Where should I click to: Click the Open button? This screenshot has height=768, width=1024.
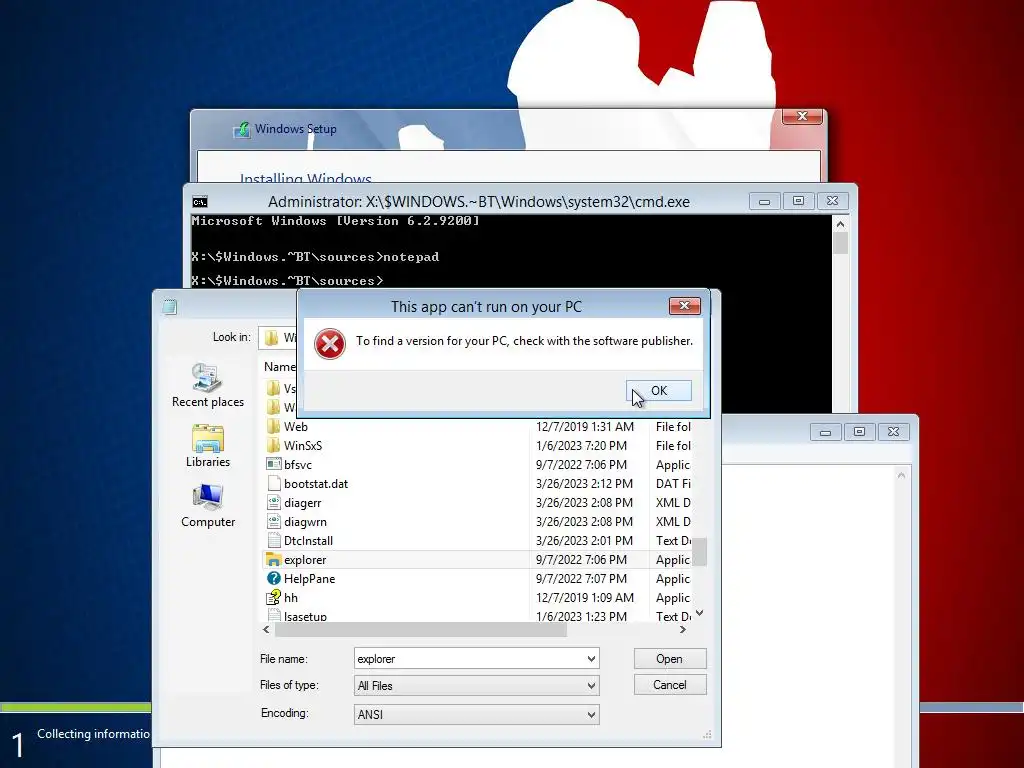tap(669, 658)
